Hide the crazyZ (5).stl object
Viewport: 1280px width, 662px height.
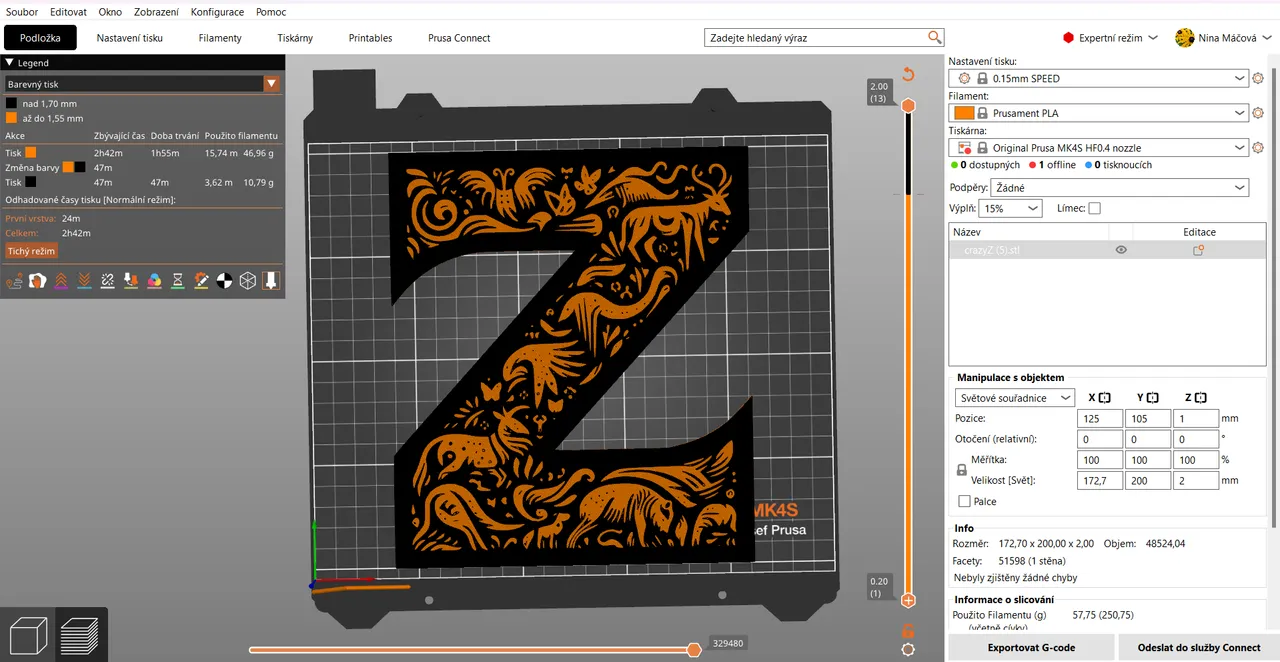click(1121, 250)
